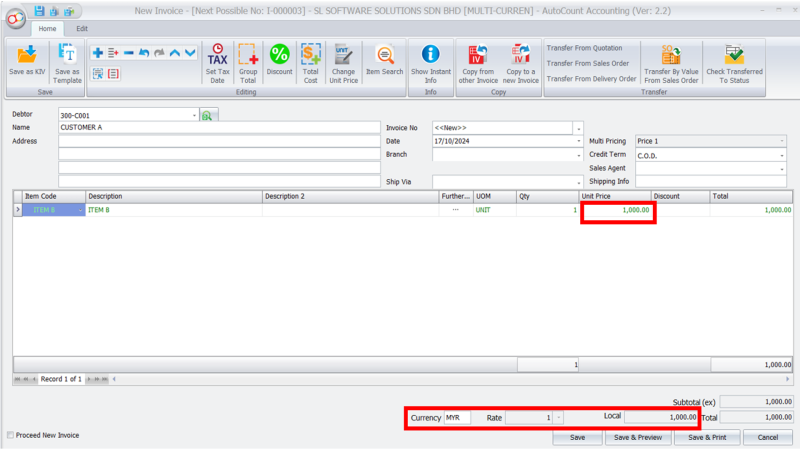
Task: Click the red-bracket list icon in Editing group
Action: click(x=113, y=74)
